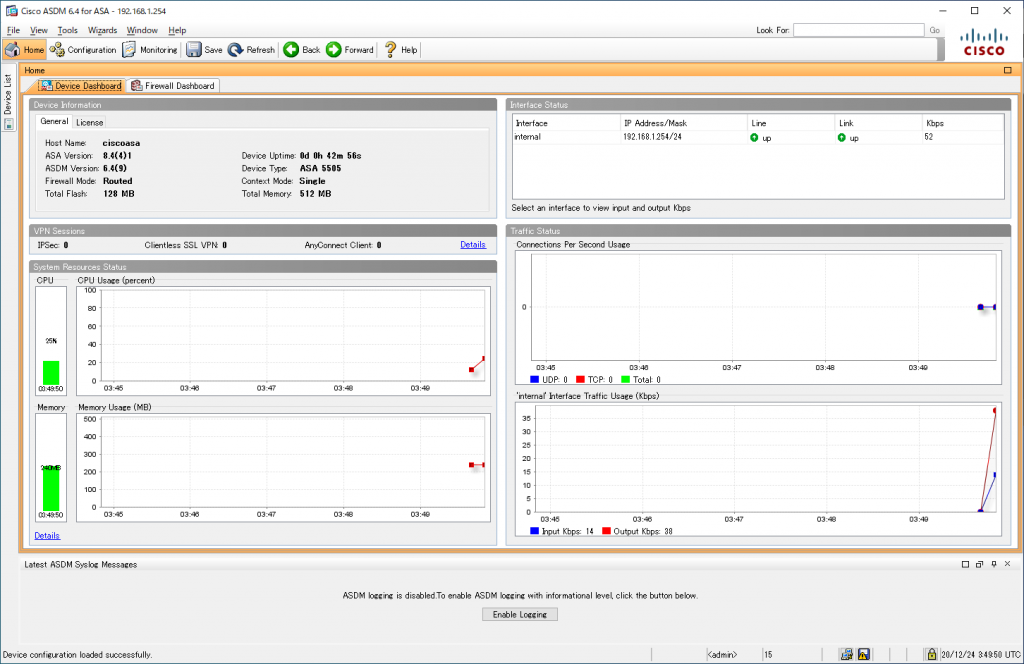
Task: Open VPN Sessions Details link
Action: pyautogui.click(x=473, y=245)
